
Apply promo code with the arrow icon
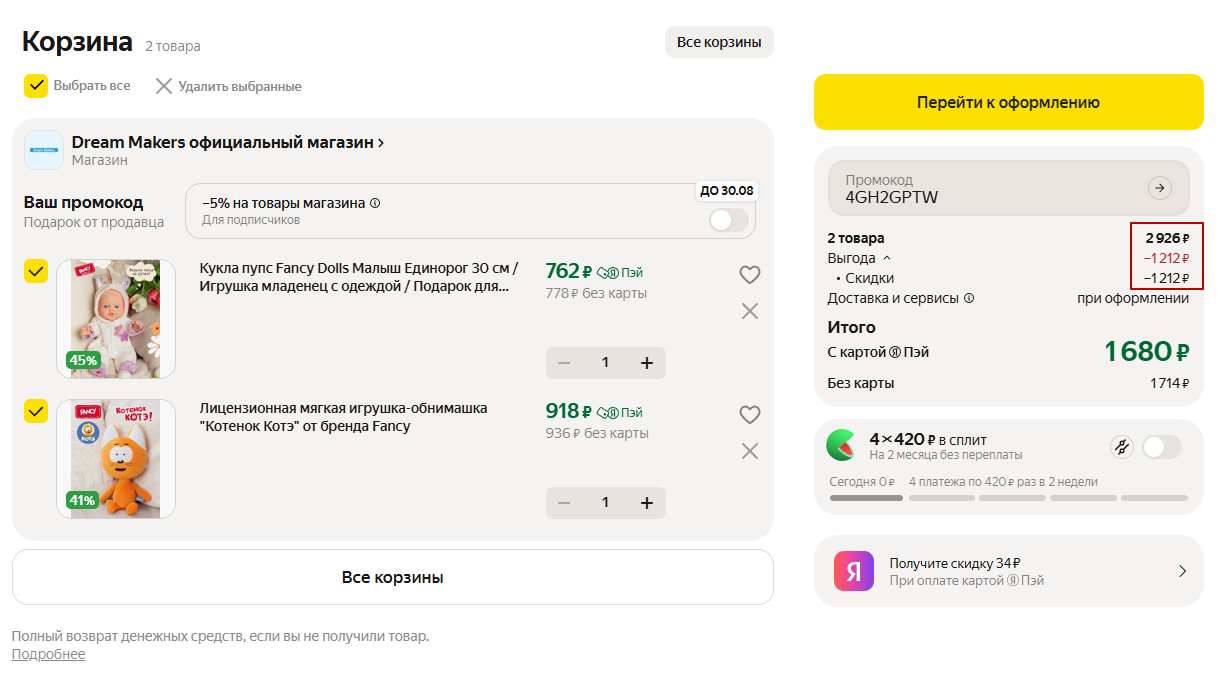click(1159, 188)
